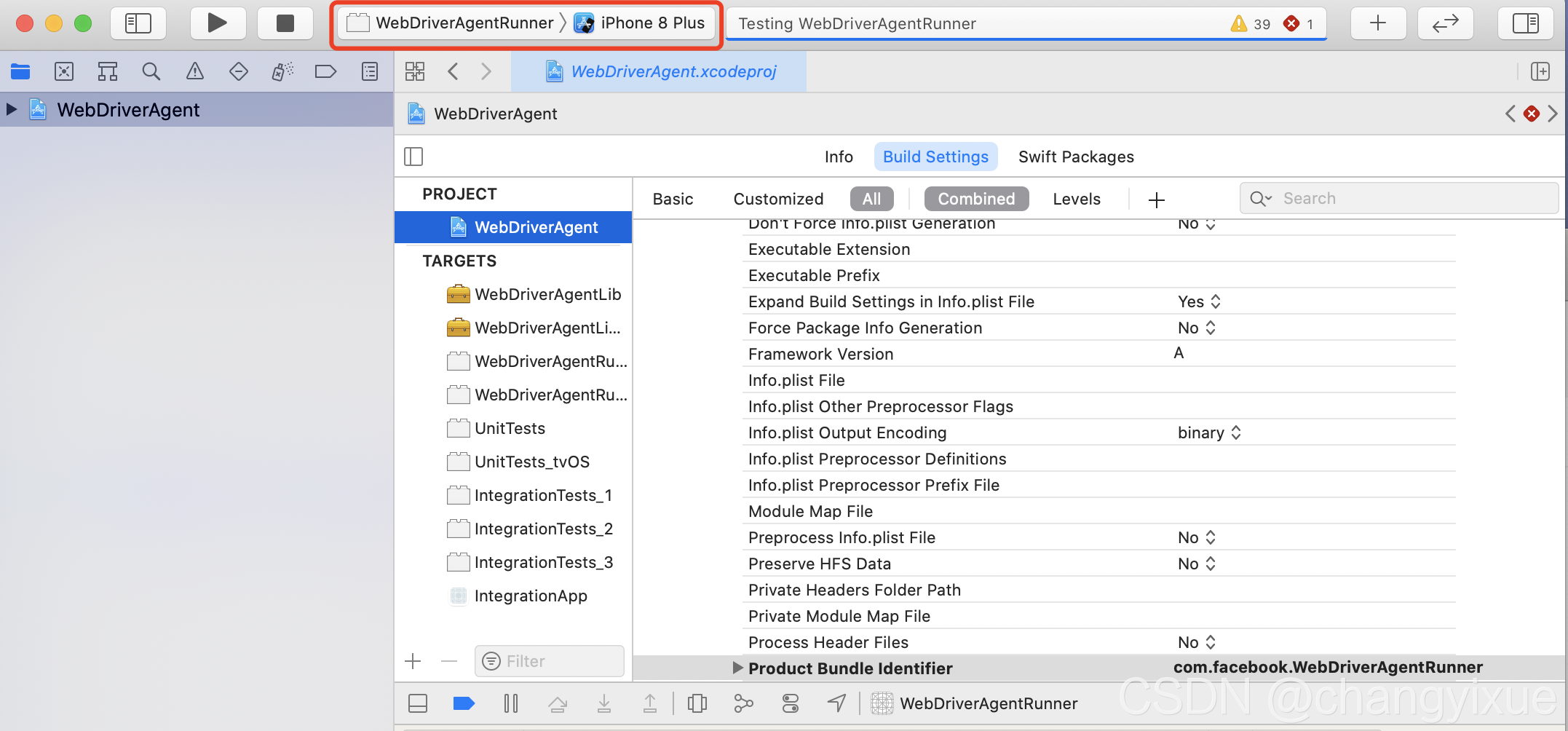The image size is (1568, 731).
Task: Toggle project and targets list sidebar
Action: [413, 157]
